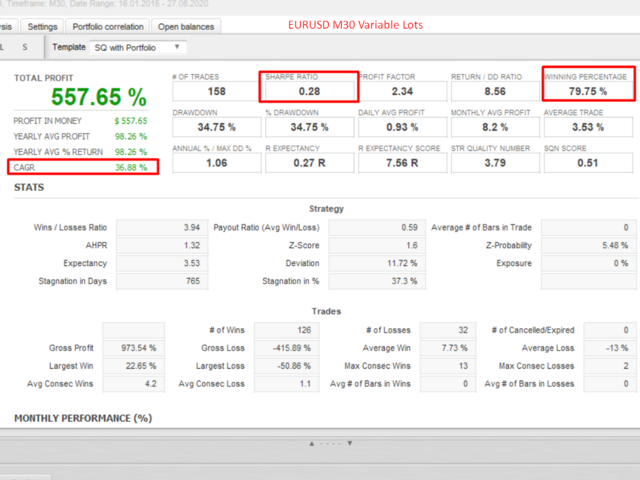Select the # of Trades value 158
Viewport: 640px width, 480px height.
(214, 92)
